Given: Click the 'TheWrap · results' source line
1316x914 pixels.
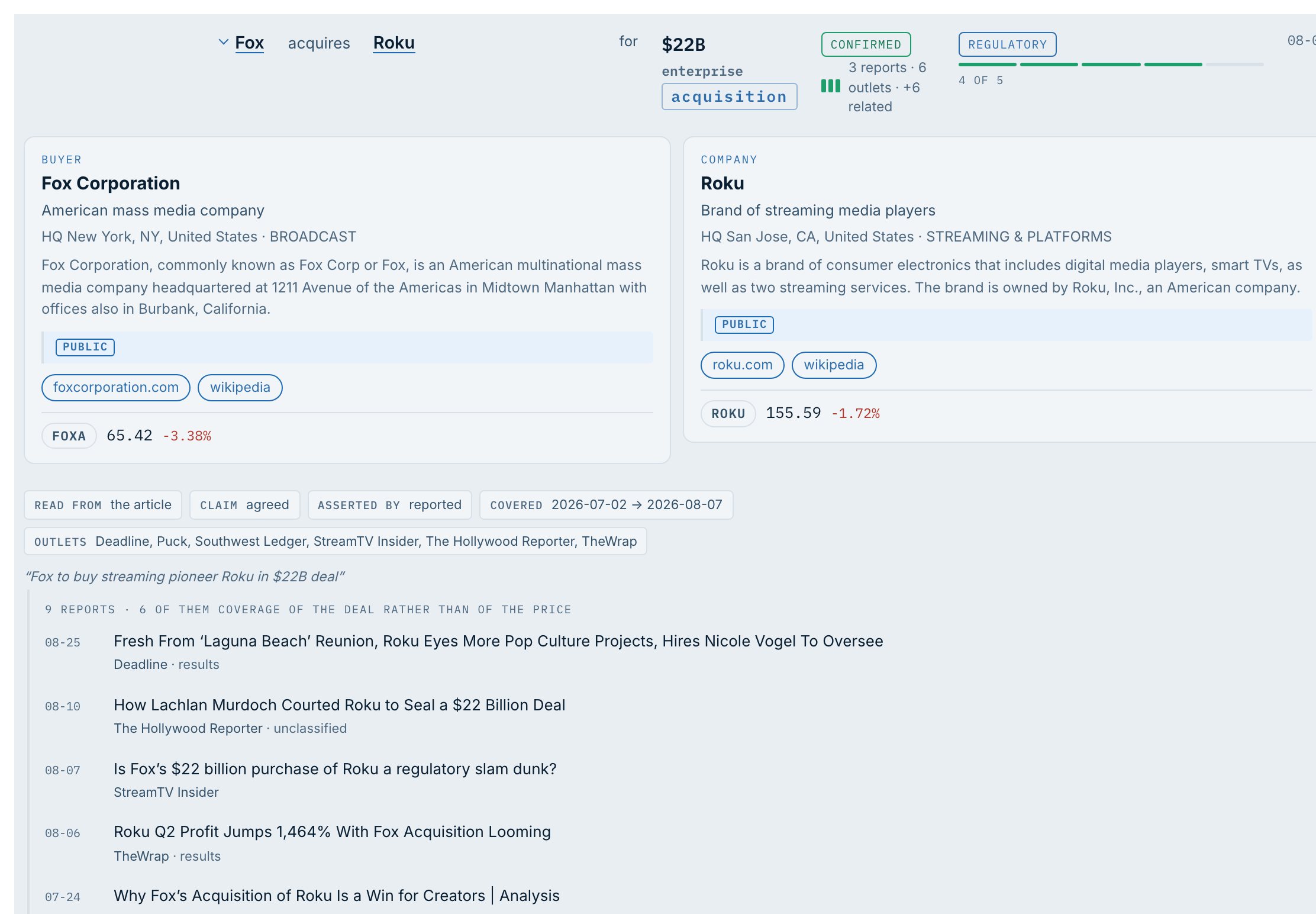Looking at the screenshot, I should pyautogui.click(x=167, y=857).
